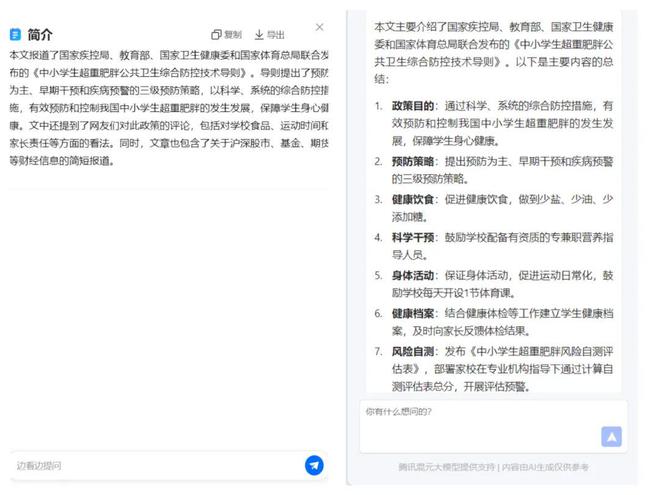This screenshot has width=660, height=495.
Task: Select the 健康饮食 list item
Action: point(494,208)
